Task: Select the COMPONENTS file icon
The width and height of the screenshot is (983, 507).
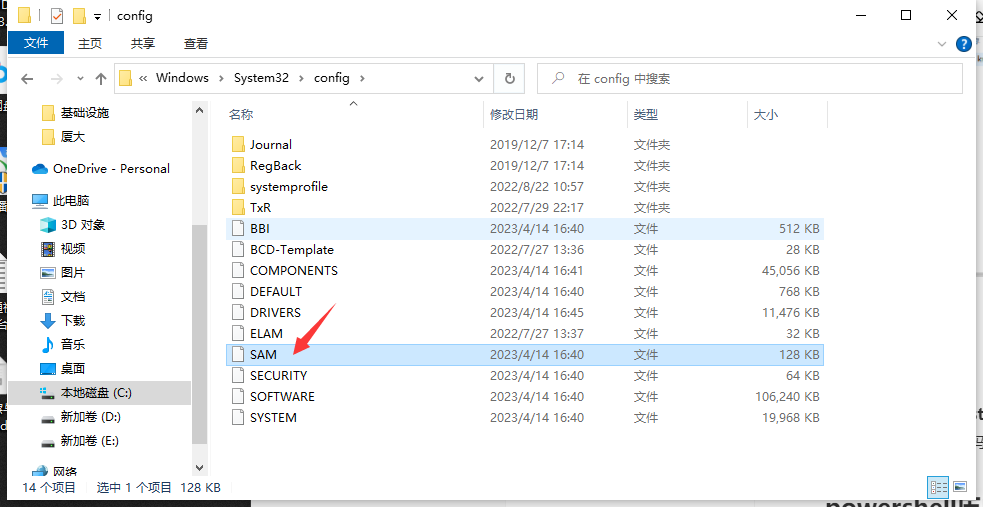Action: [x=237, y=271]
